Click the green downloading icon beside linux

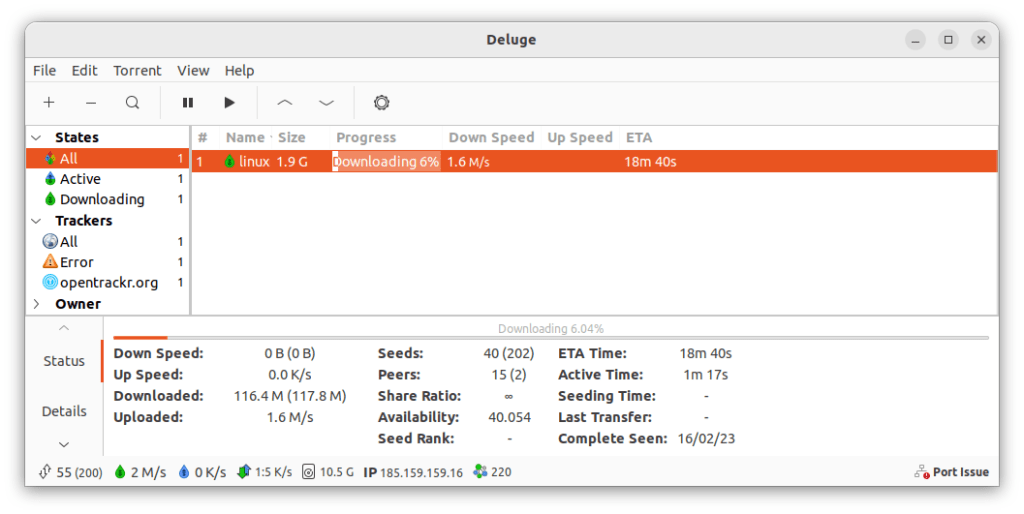pos(229,161)
